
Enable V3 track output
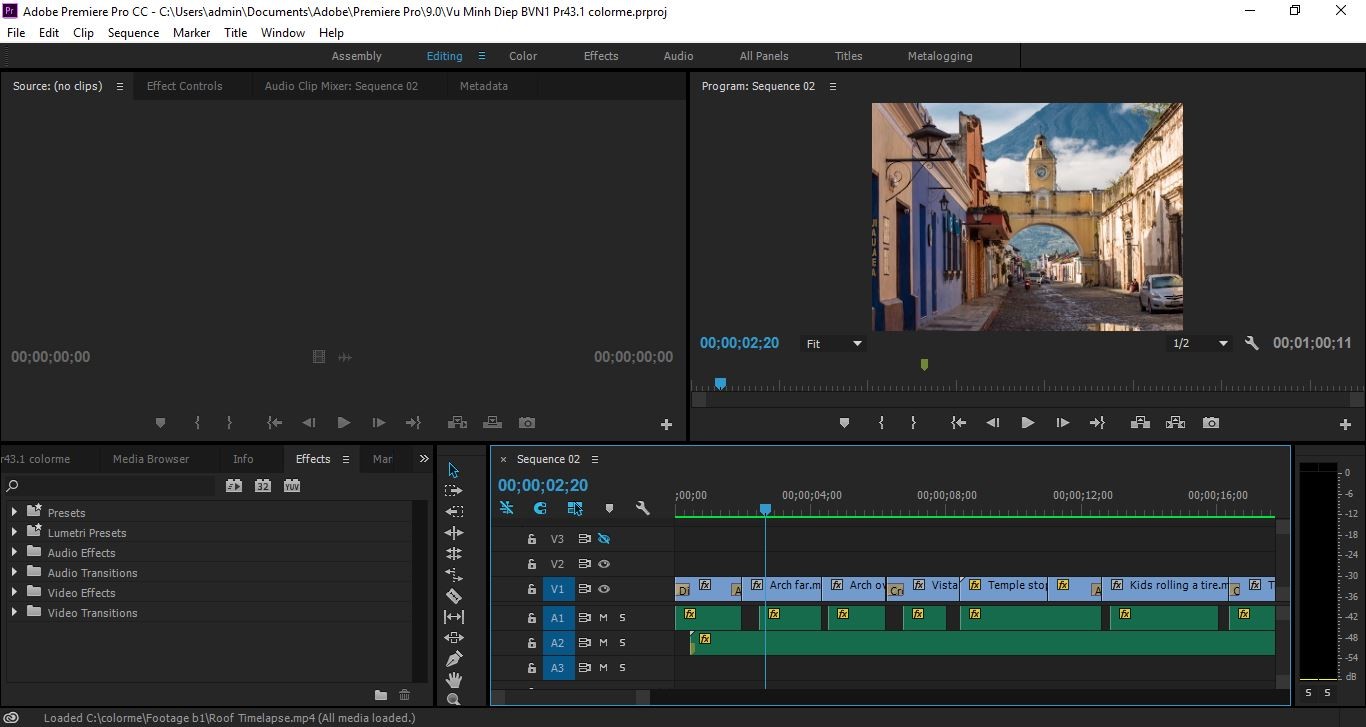click(x=604, y=539)
